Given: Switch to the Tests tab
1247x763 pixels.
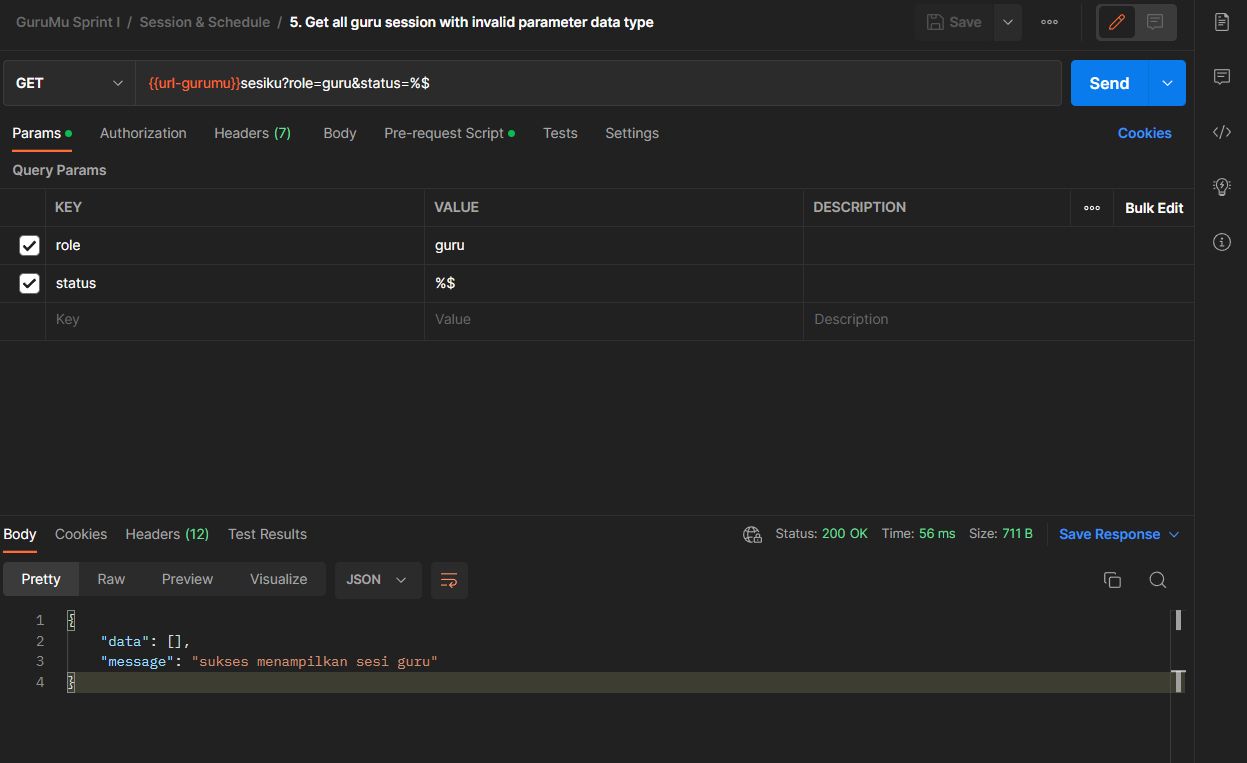Looking at the screenshot, I should (560, 133).
